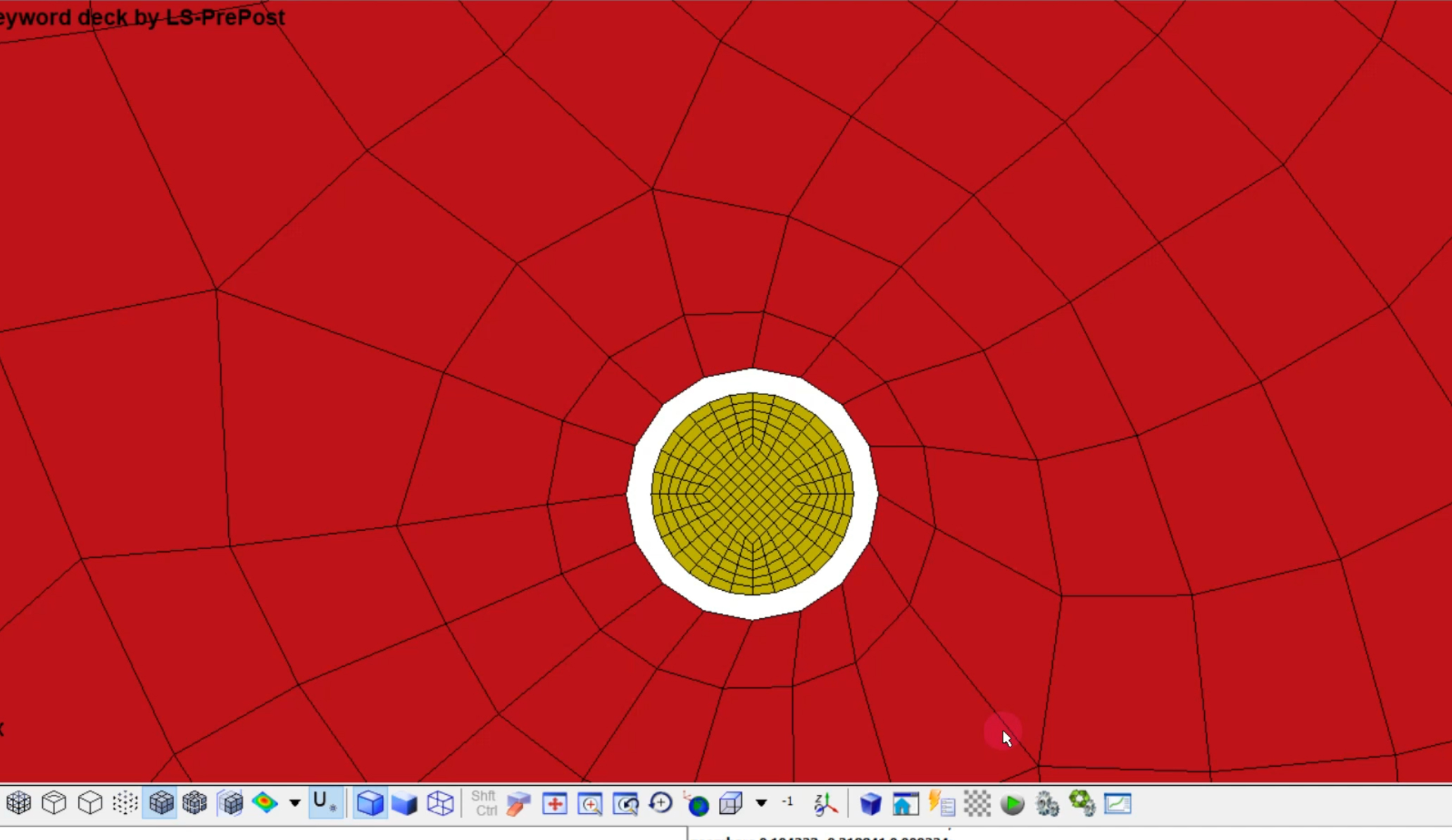
Task: Turn on mesh display mode
Action: click(x=19, y=803)
